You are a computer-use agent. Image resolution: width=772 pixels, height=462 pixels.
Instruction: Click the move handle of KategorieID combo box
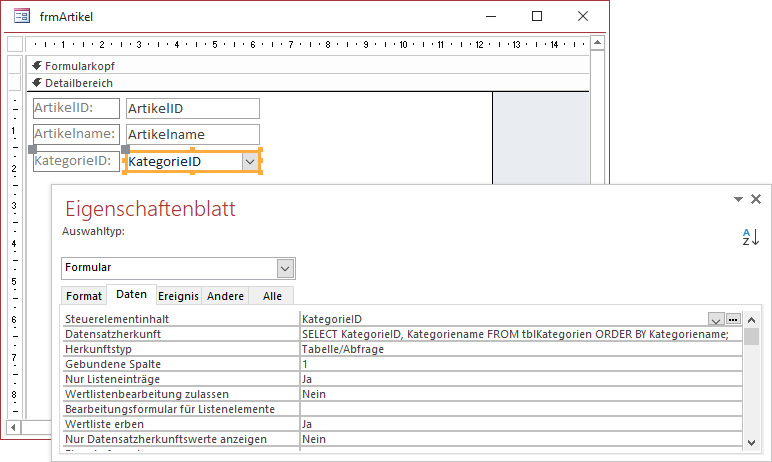(126, 149)
